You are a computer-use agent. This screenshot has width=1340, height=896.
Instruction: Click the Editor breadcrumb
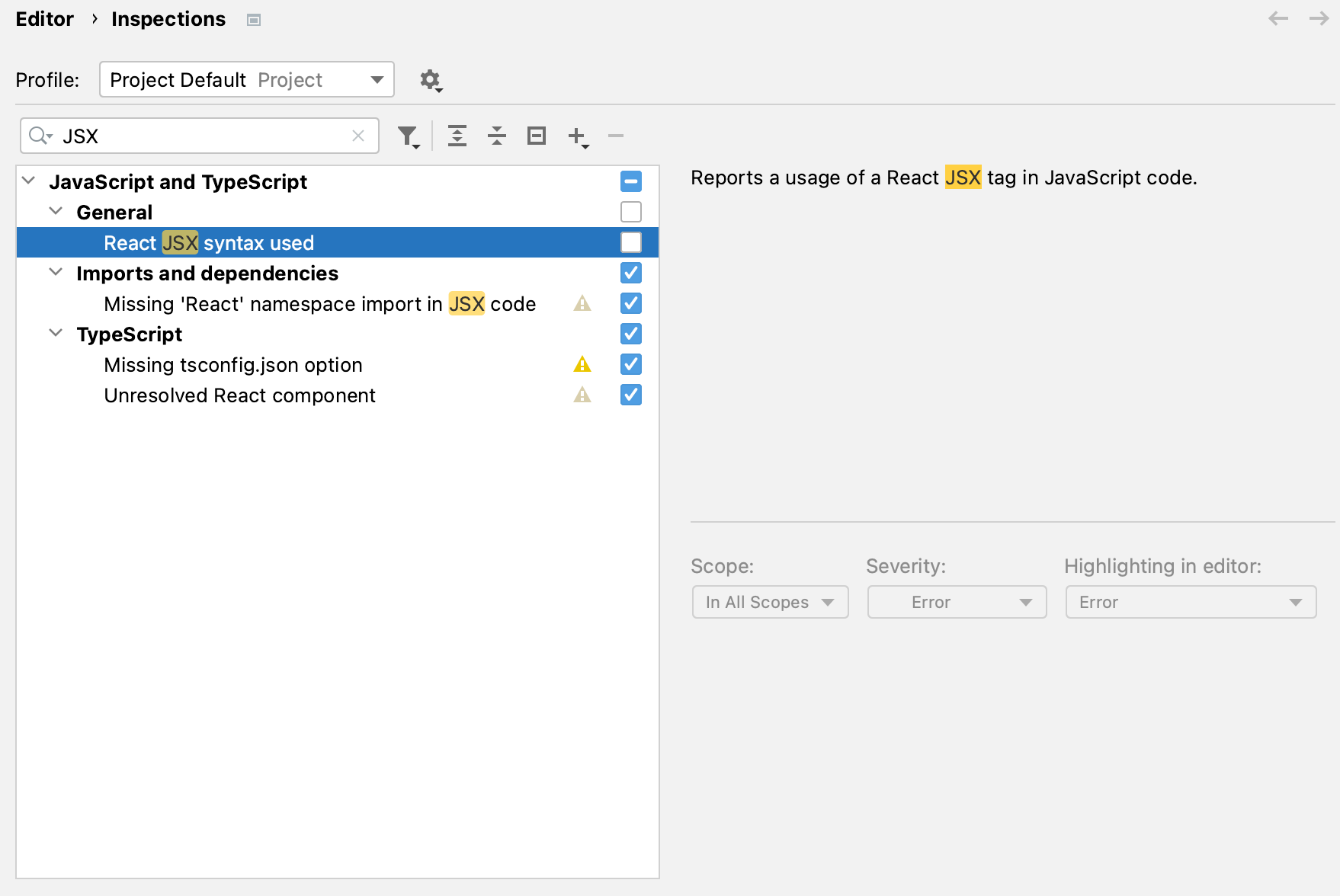tap(44, 18)
